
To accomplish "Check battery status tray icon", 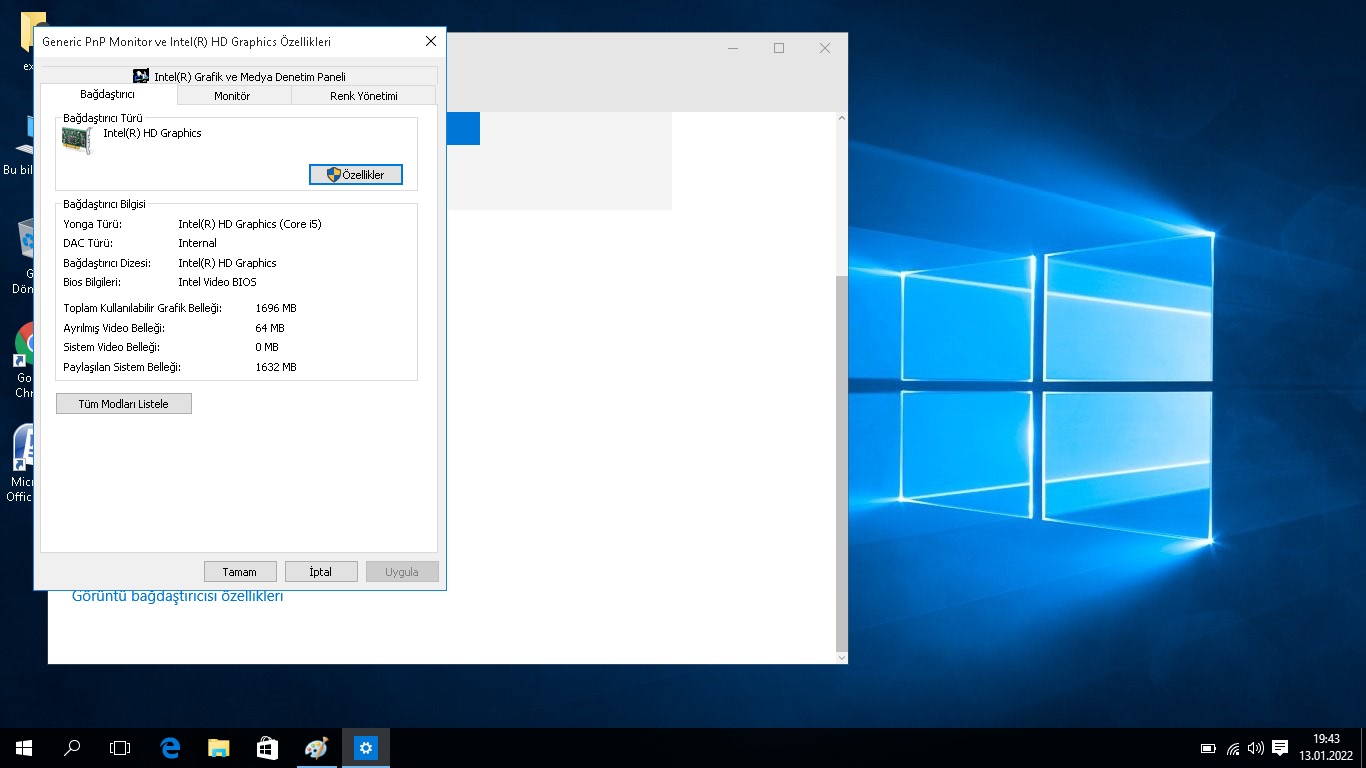I will click(1208, 748).
